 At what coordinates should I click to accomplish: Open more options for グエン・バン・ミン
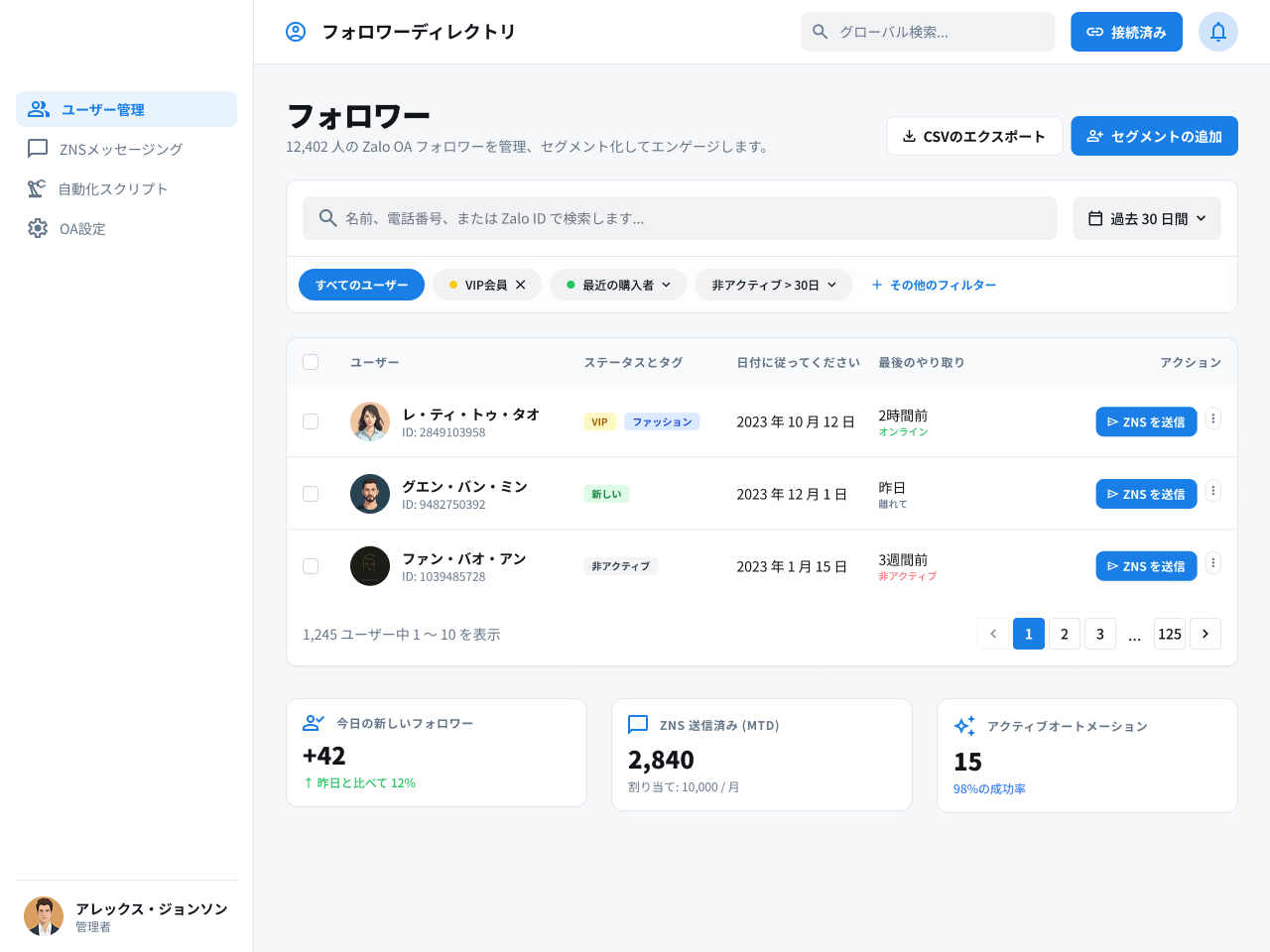pos(1212,491)
